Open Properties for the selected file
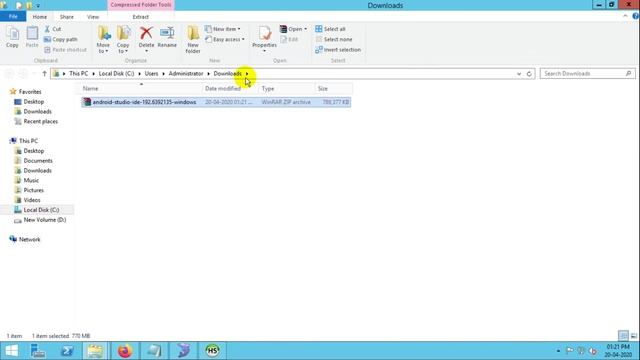640x360 pixels. tap(264, 39)
